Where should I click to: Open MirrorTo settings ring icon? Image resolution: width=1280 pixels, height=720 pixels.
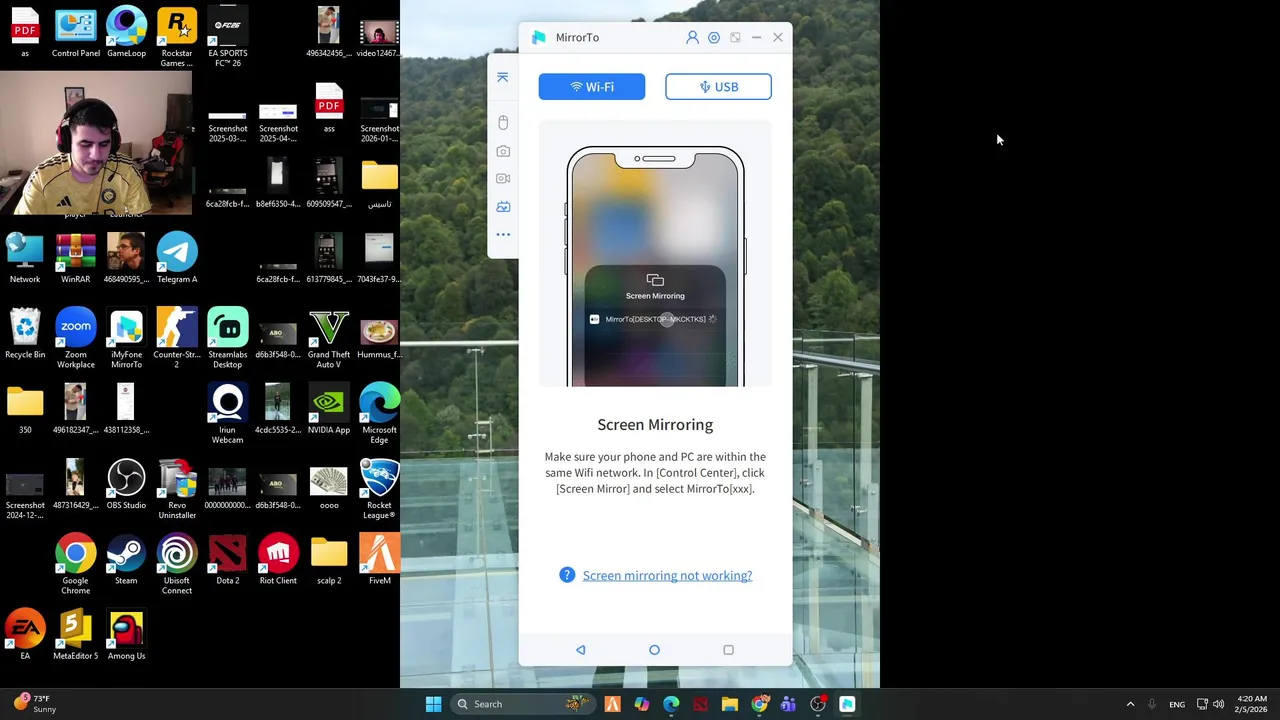point(714,37)
